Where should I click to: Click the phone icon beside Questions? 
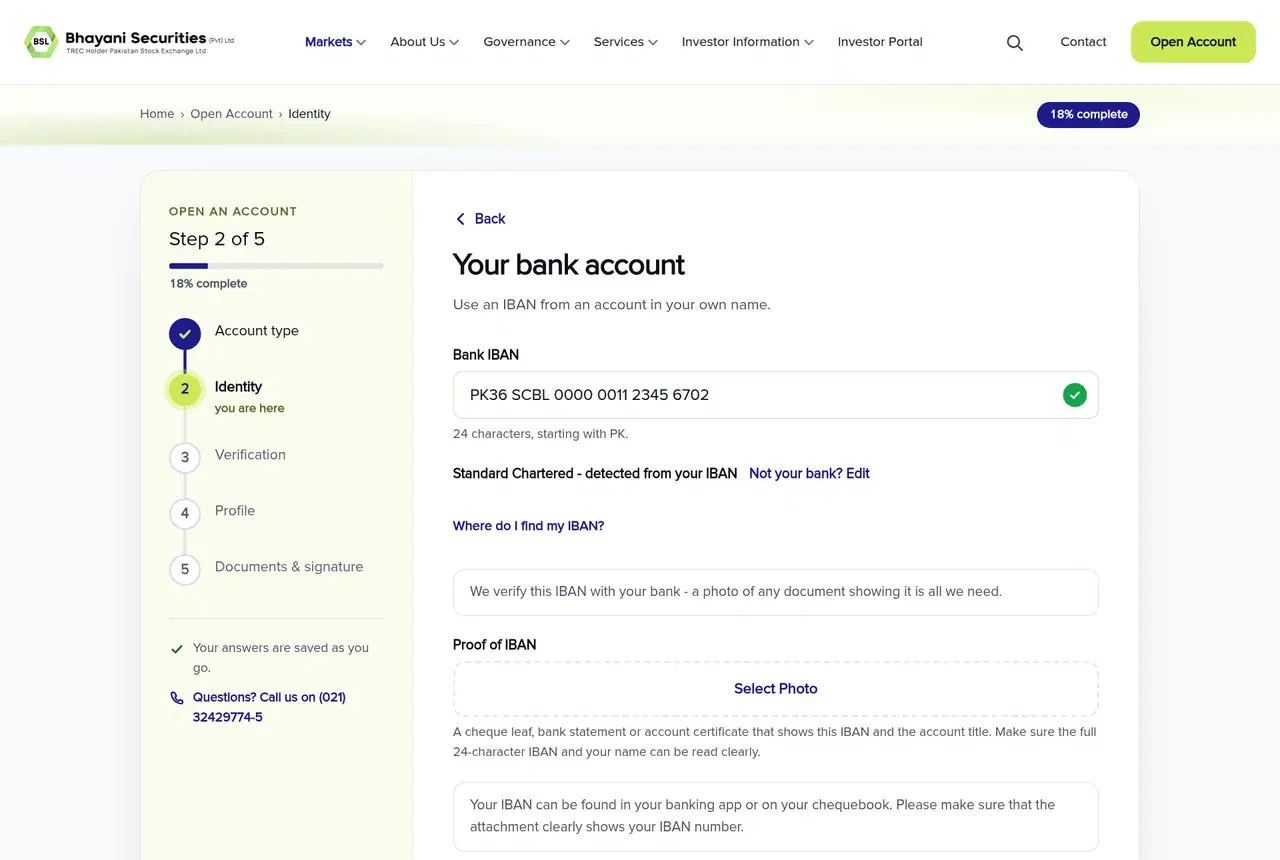click(x=177, y=698)
